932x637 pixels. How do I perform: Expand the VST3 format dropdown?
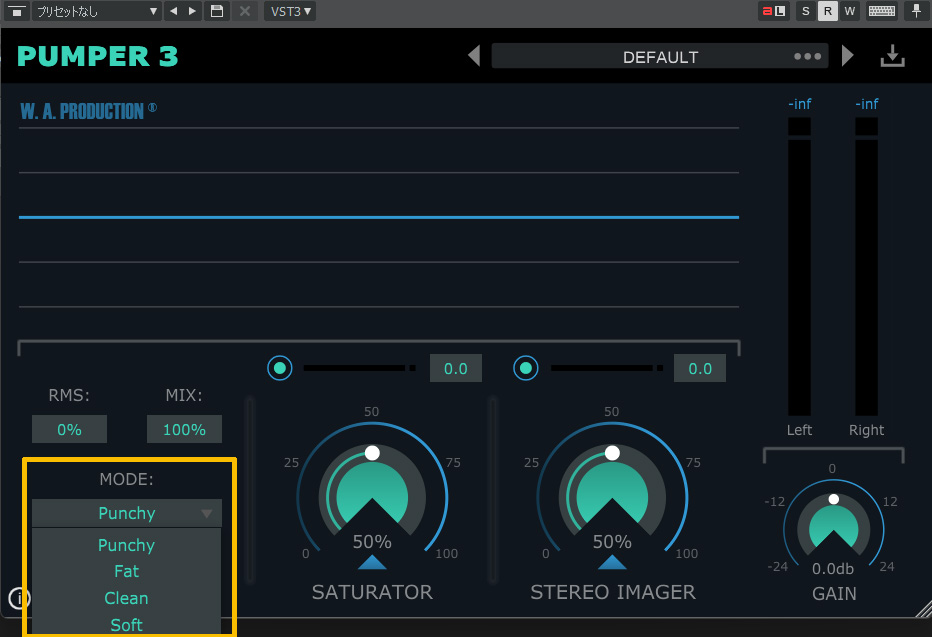click(291, 11)
